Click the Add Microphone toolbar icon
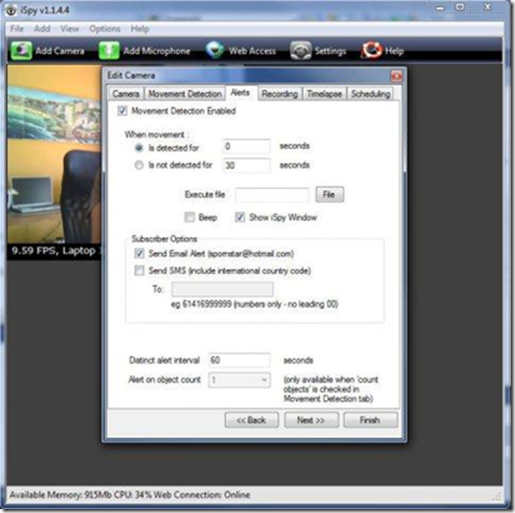515x513 pixels. tap(109, 51)
